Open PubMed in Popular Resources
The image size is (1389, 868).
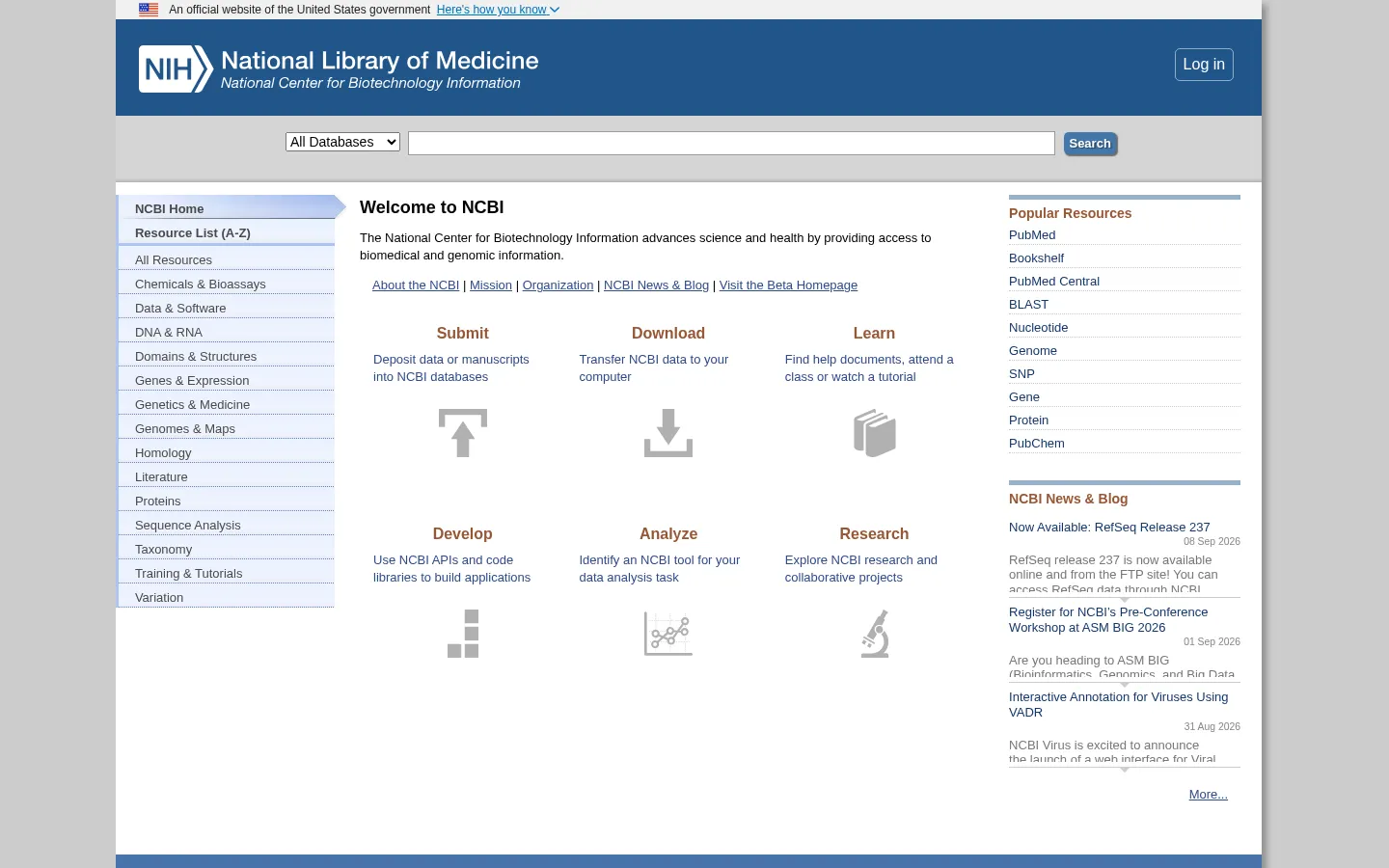1032,234
